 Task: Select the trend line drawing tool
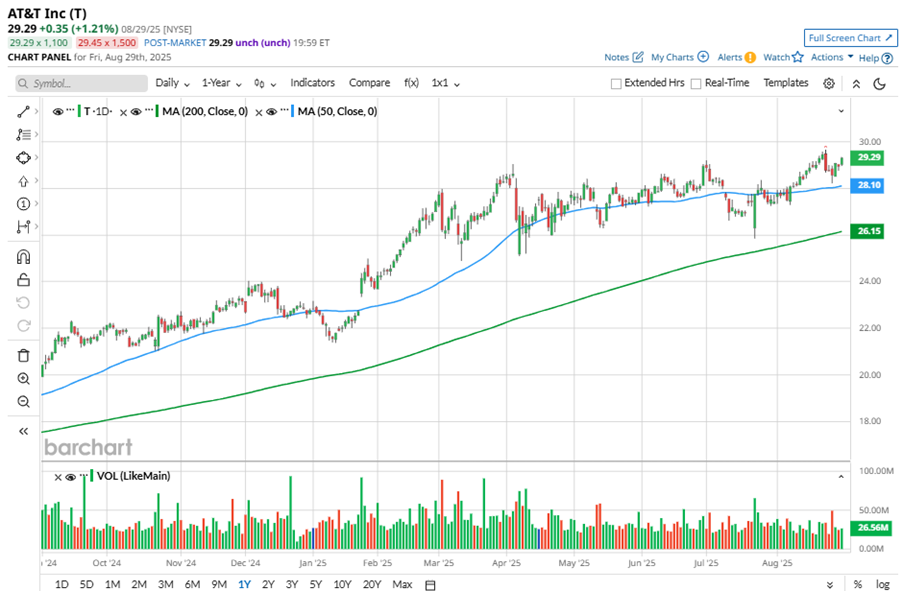click(x=23, y=112)
